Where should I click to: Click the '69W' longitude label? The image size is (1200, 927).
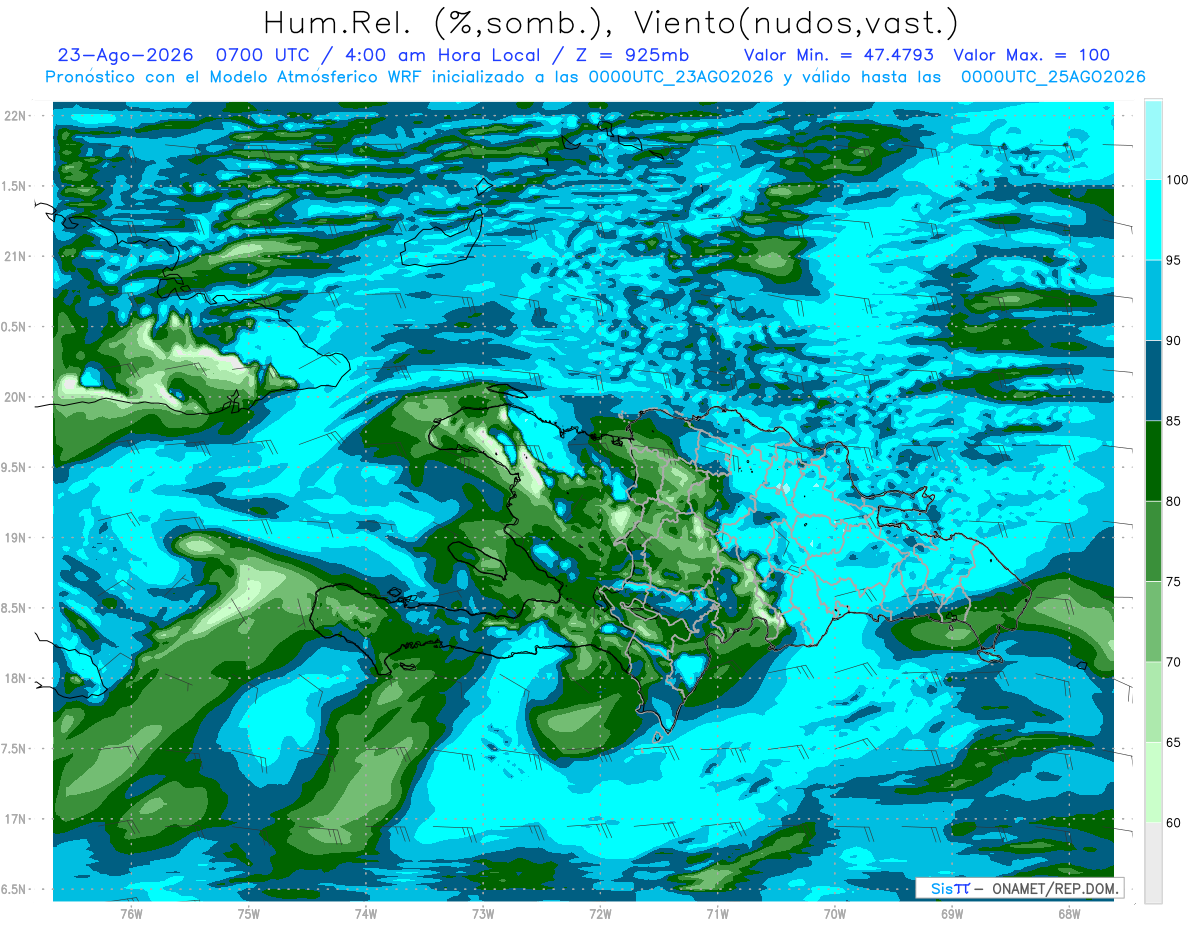(952, 914)
